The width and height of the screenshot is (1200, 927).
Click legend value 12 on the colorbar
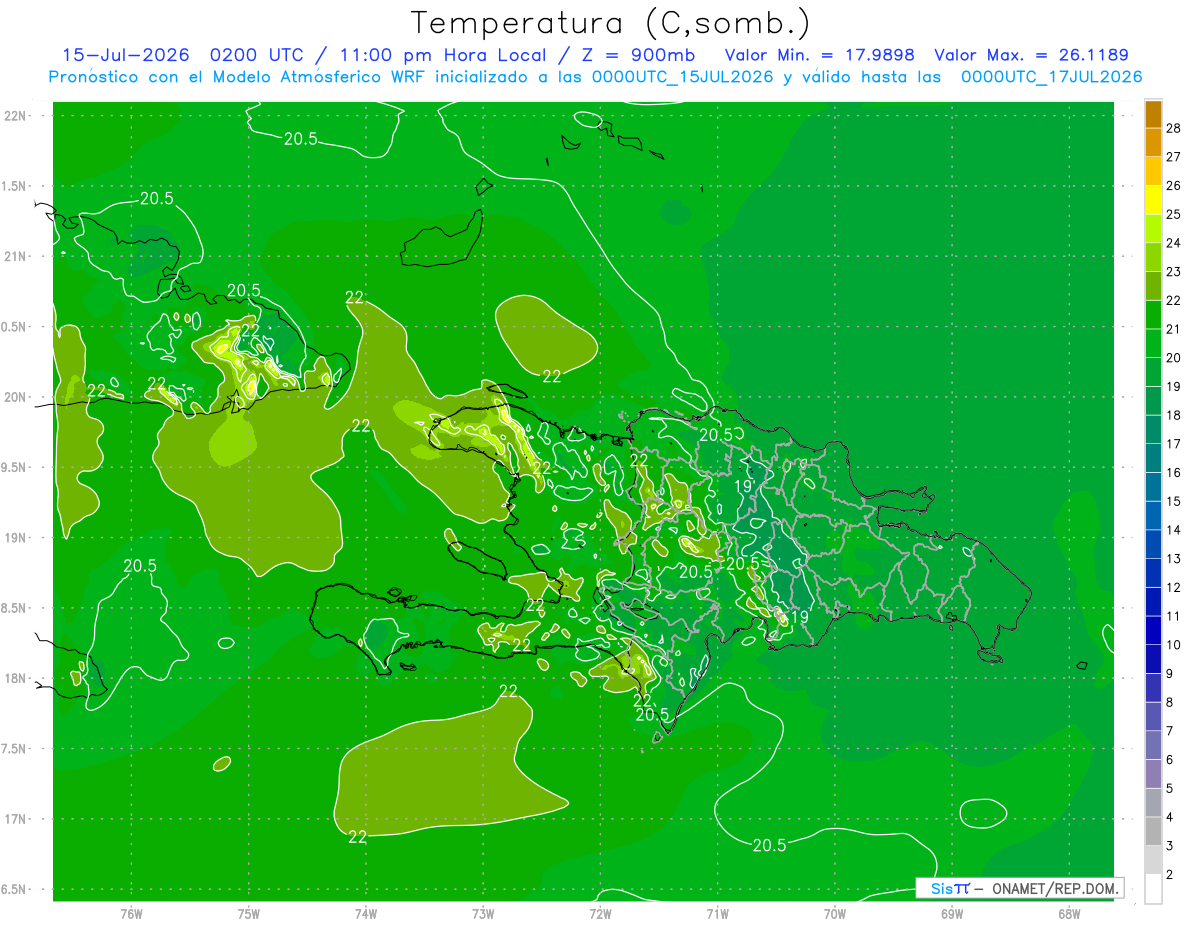click(x=1174, y=588)
